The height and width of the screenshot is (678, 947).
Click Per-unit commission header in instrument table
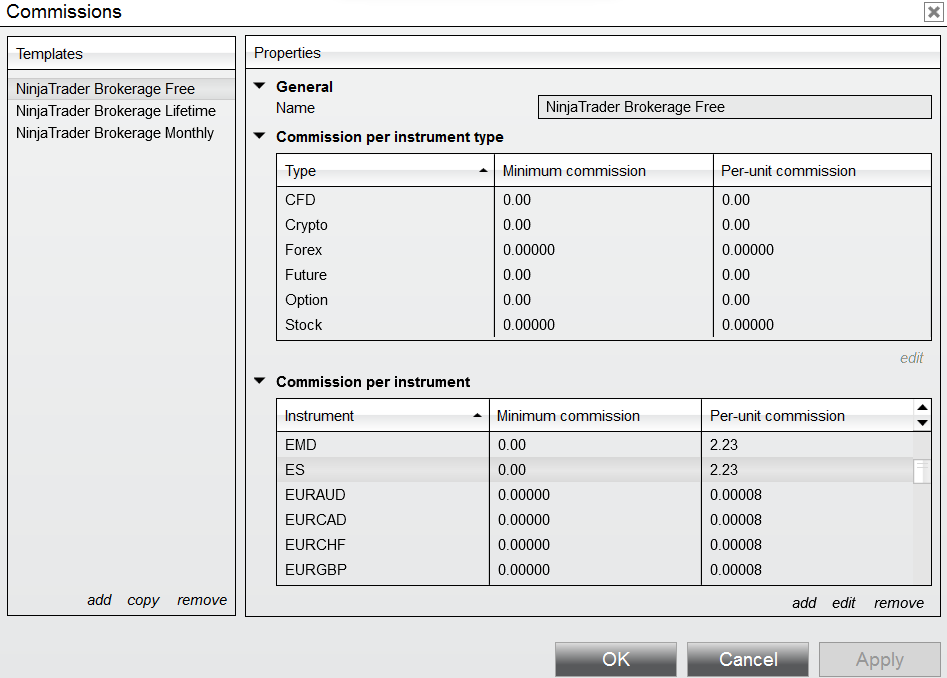coord(808,416)
